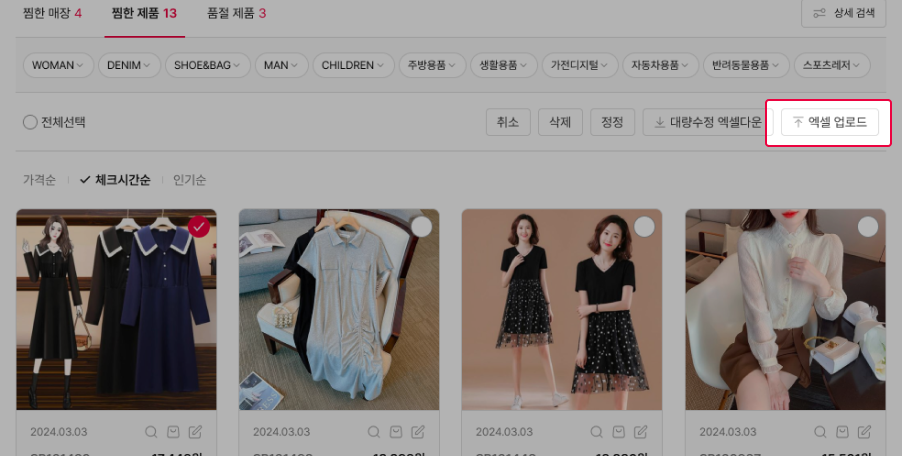Click shopping bag icon on first product card

coord(173,432)
